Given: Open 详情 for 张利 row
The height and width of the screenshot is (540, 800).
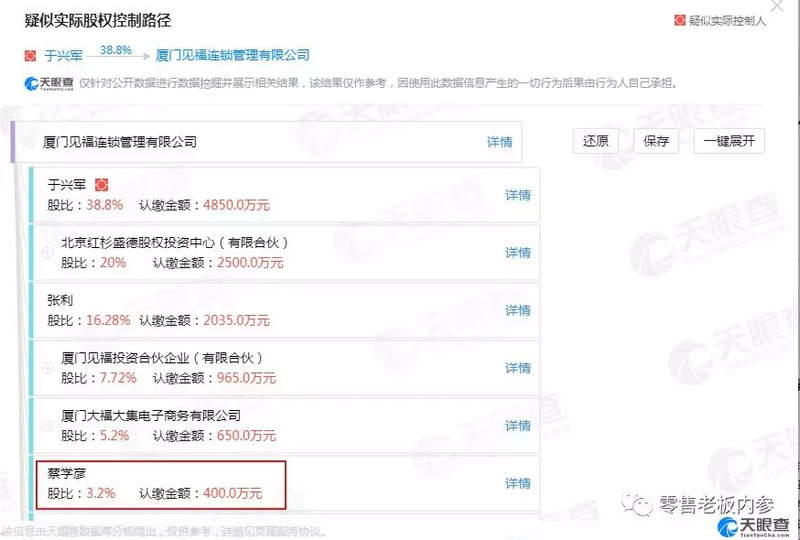Looking at the screenshot, I should (518, 310).
